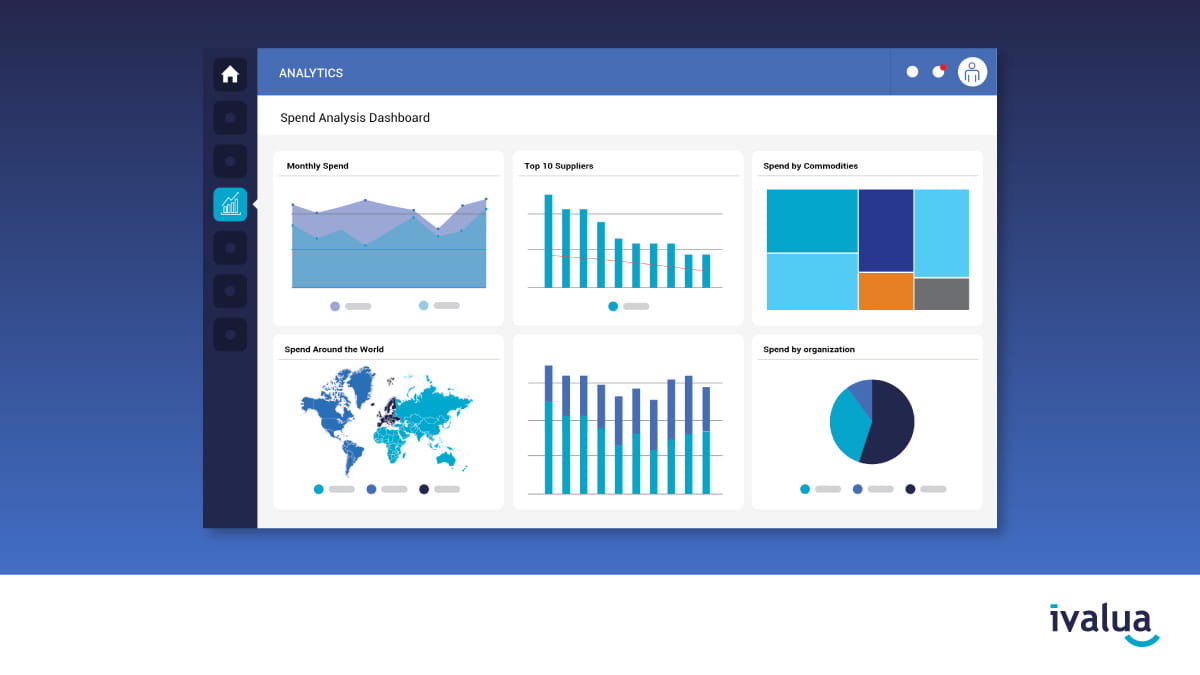Click the Spend Analysis Dashboard heading
Viewport: 1200px width, 675px height.
coord(354,117)
